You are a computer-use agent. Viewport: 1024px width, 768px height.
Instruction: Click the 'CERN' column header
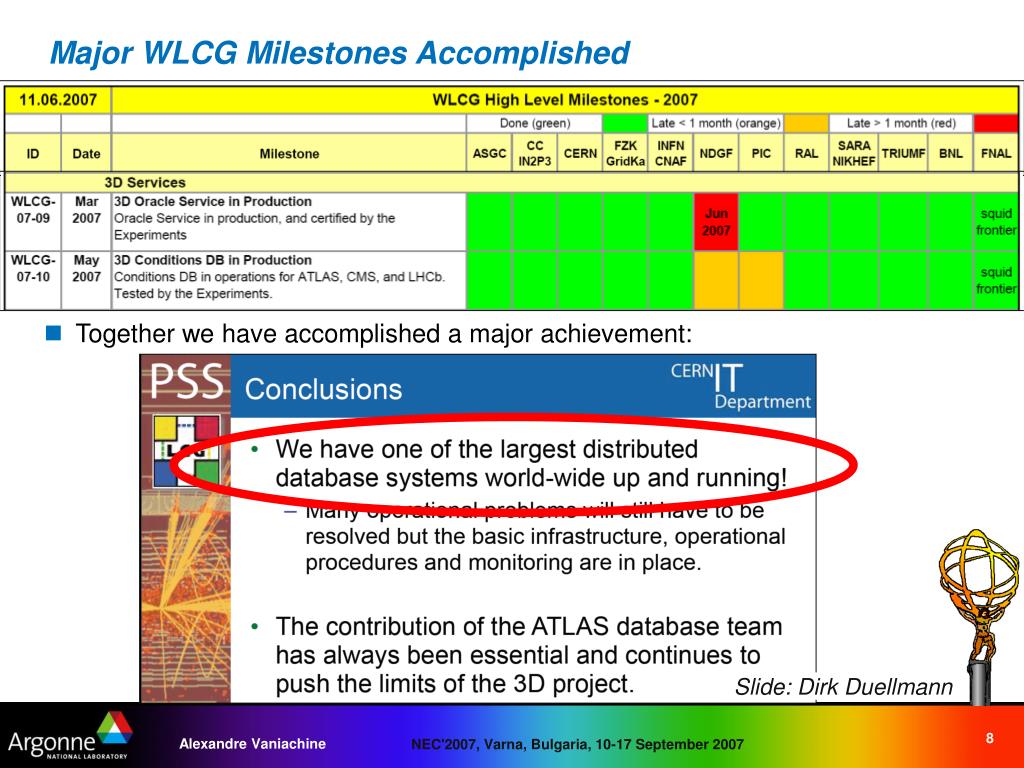tap(580, 153)
